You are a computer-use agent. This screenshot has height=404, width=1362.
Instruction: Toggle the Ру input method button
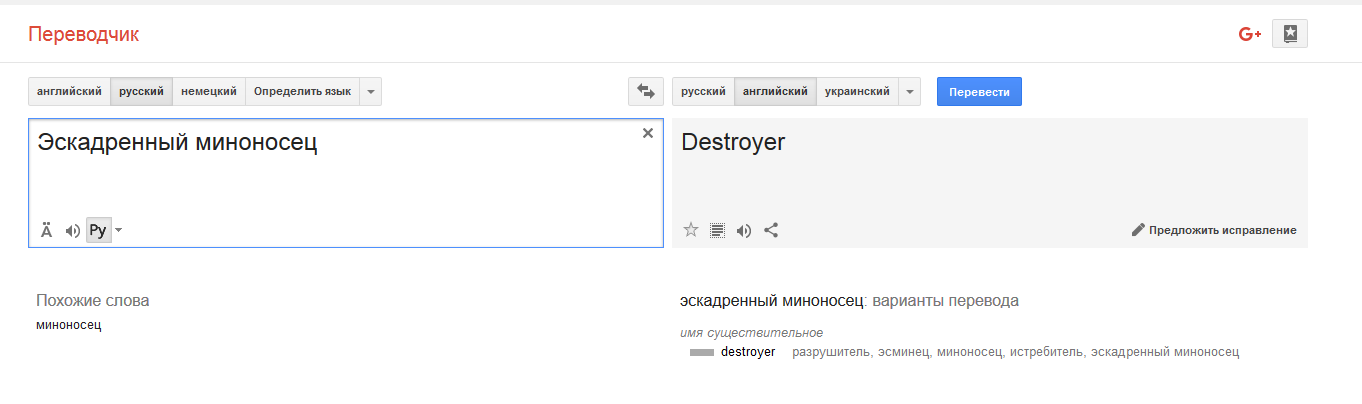point(98,231)
